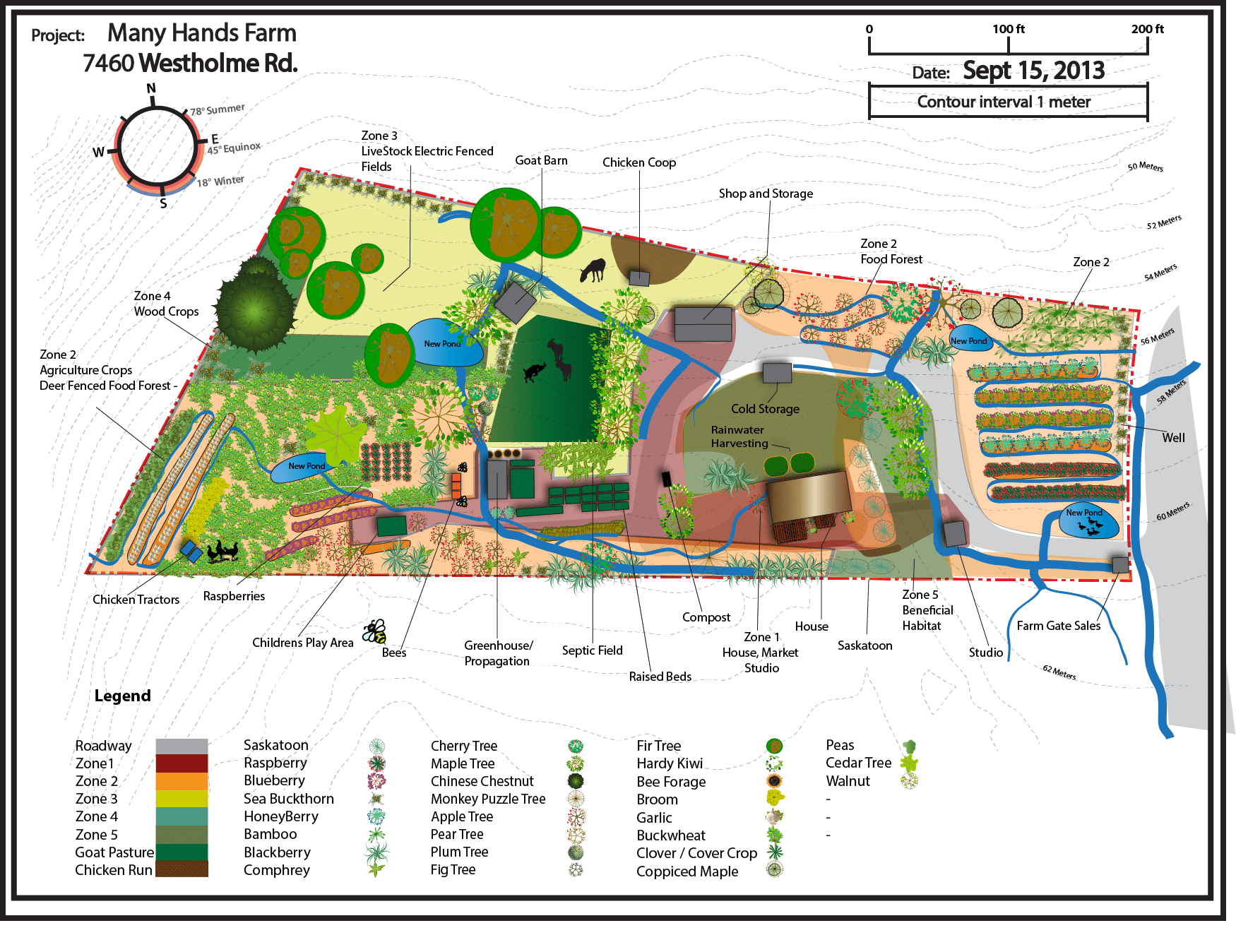Viewport: 1236px width, 952px height.
Task: Click the Fir Tree legend symbol
Action: pyautogui.click(x=775, y=746)
